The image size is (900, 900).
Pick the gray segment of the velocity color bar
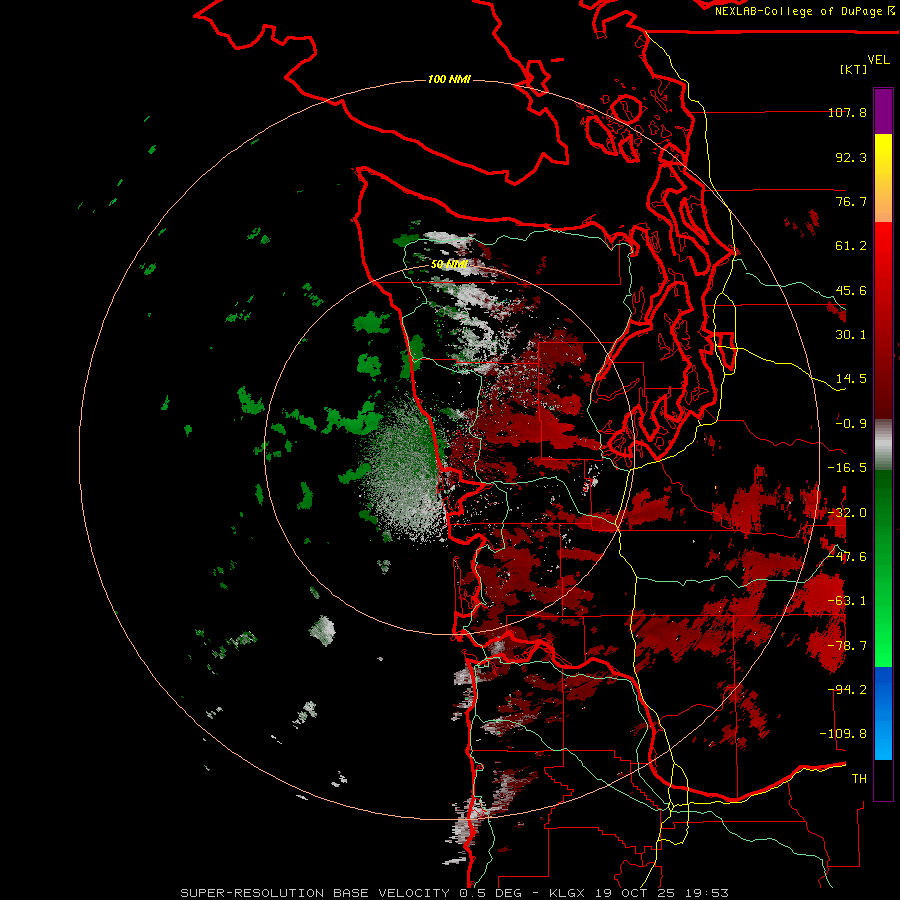(x=883, y=445)
